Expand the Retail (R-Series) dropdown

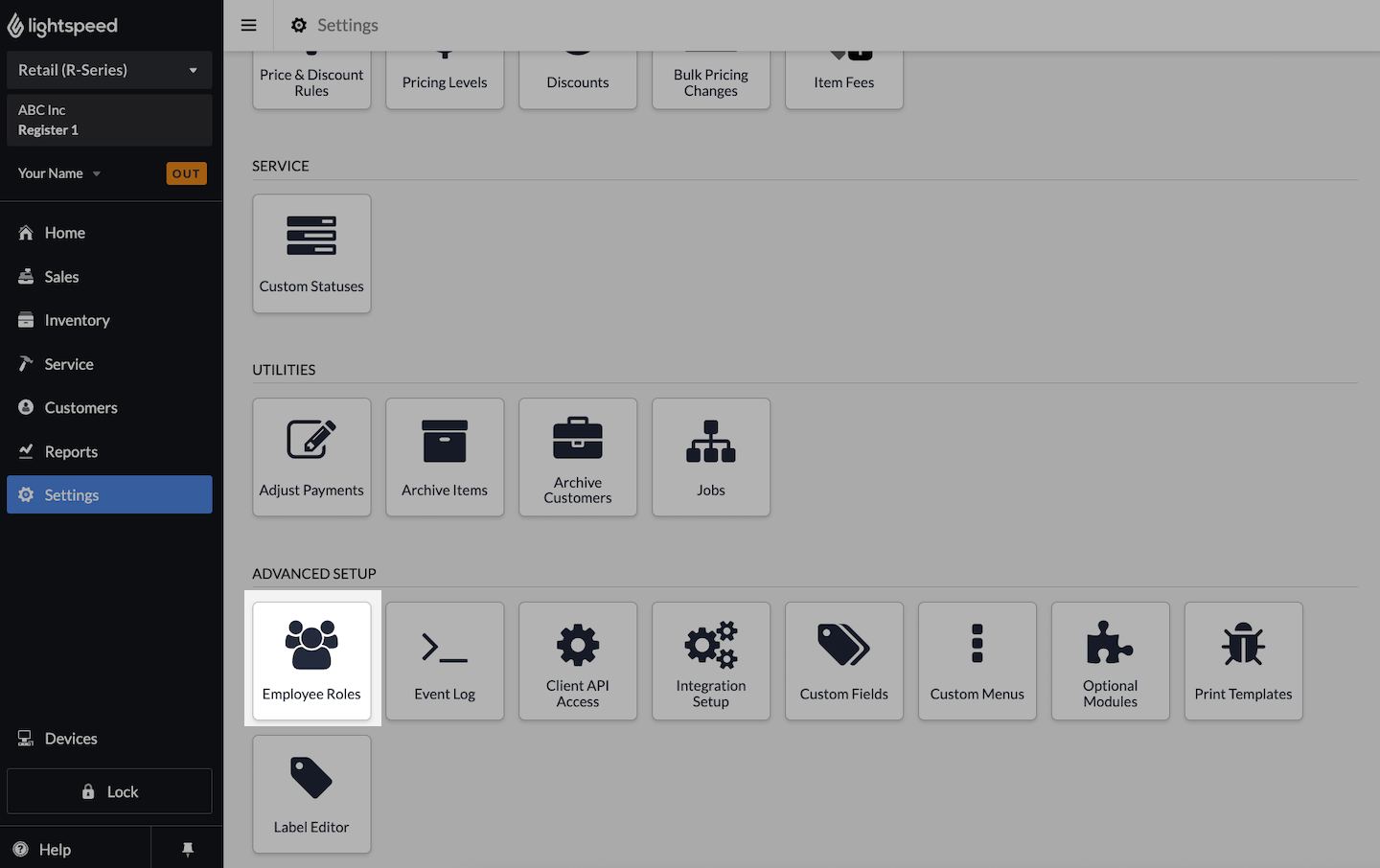109,70
